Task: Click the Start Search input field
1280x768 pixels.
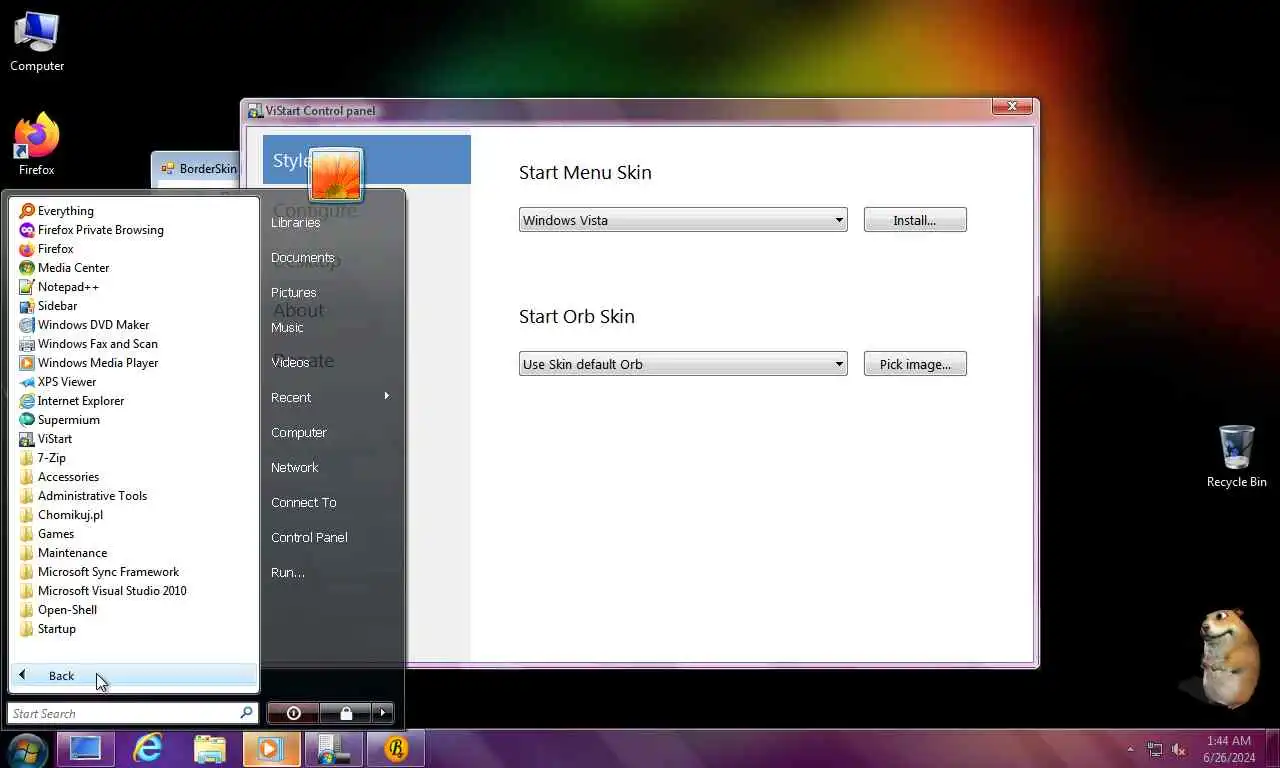Action: (x=132, y=713)
